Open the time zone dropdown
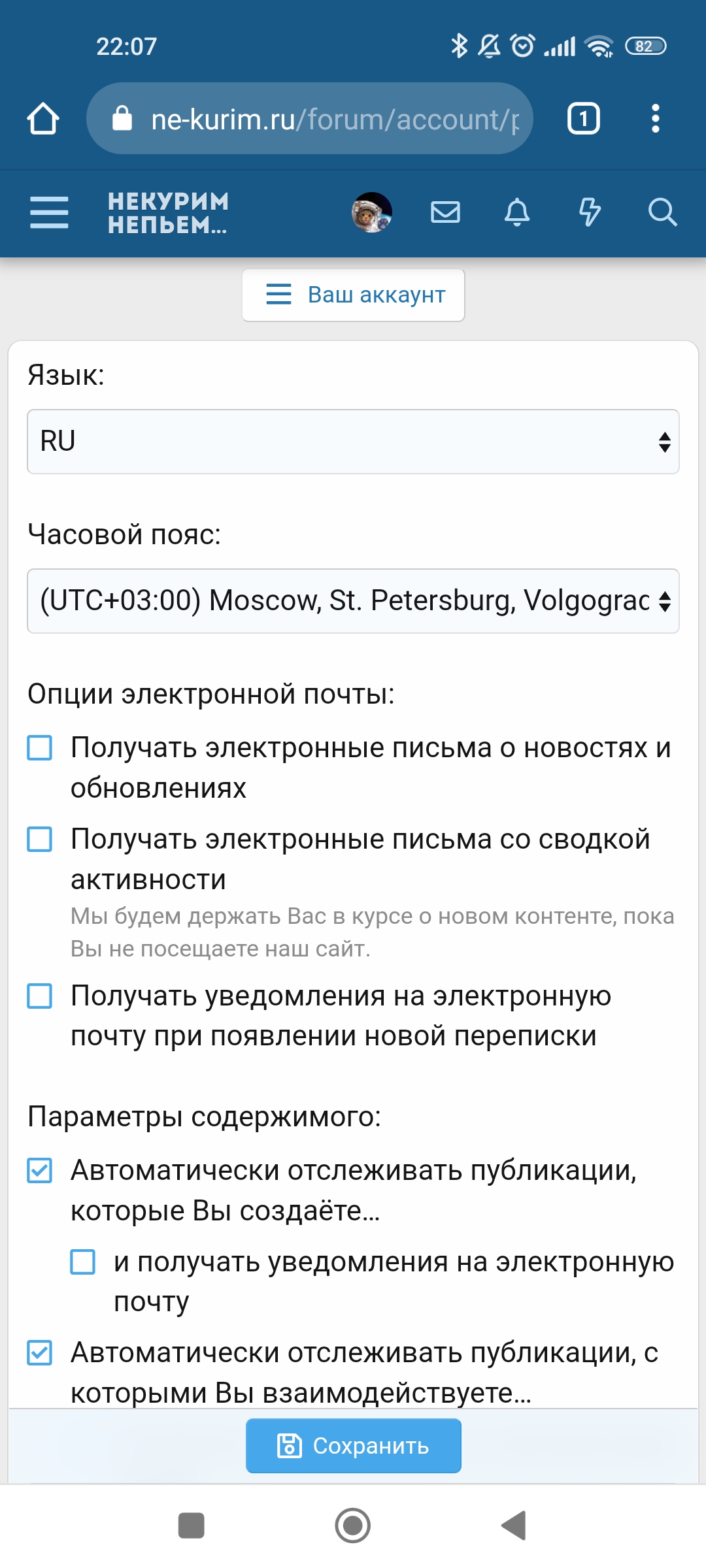This screenshot has height=1568, width=706. pos(353,601)
